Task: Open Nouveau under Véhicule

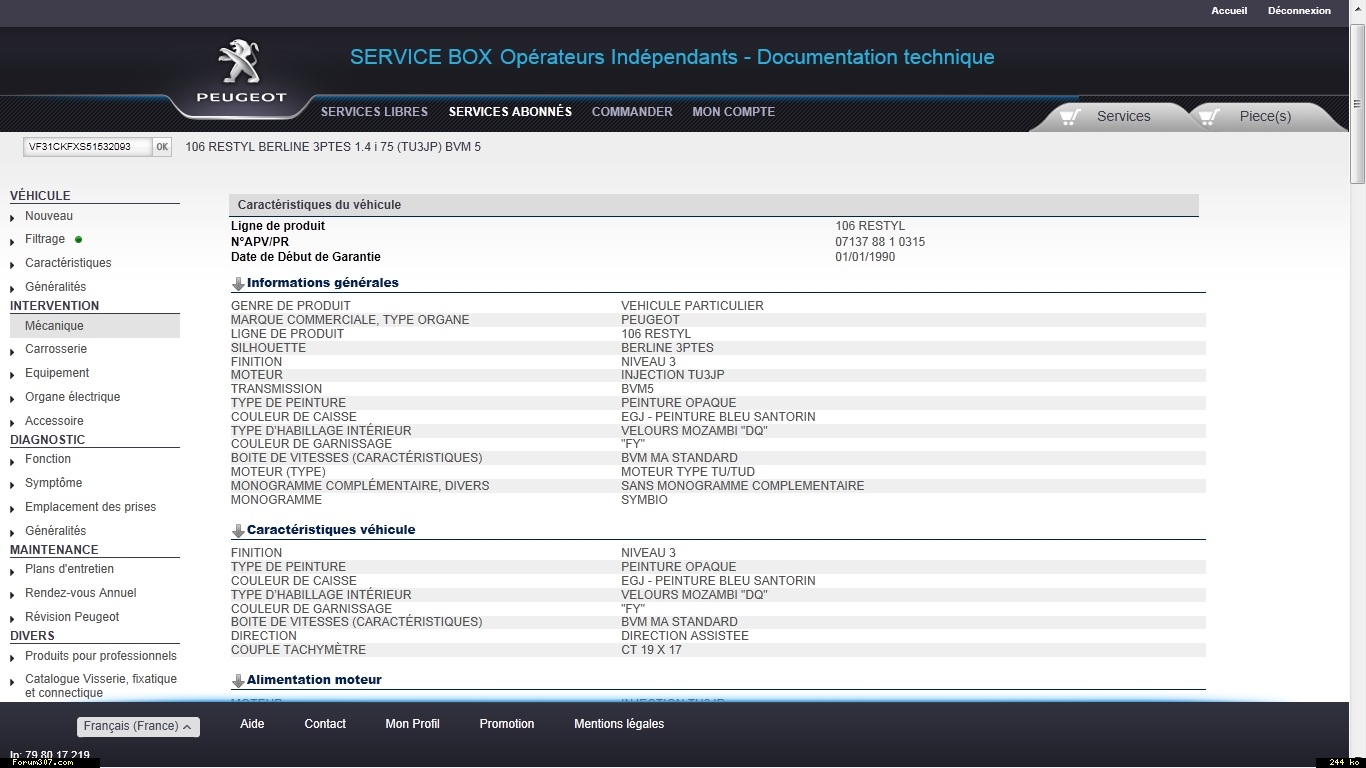Action: tap(49, 216)
